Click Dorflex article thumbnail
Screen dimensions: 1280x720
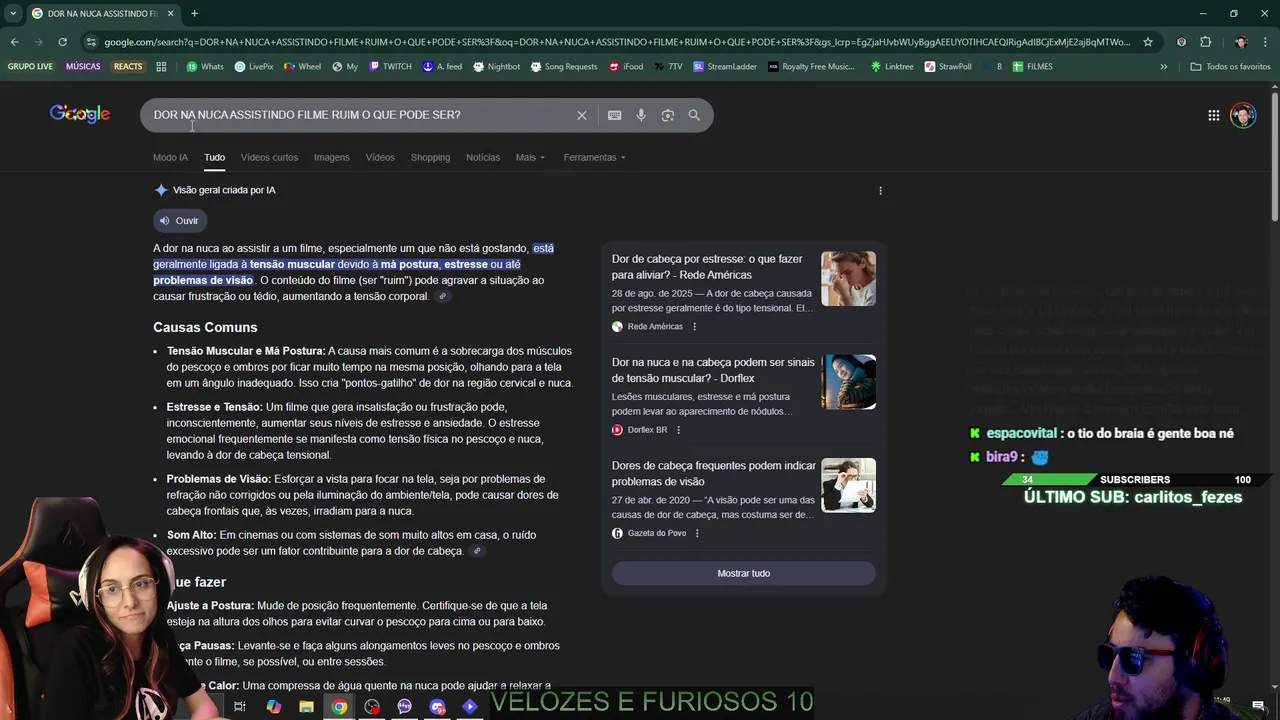(848, 382)
